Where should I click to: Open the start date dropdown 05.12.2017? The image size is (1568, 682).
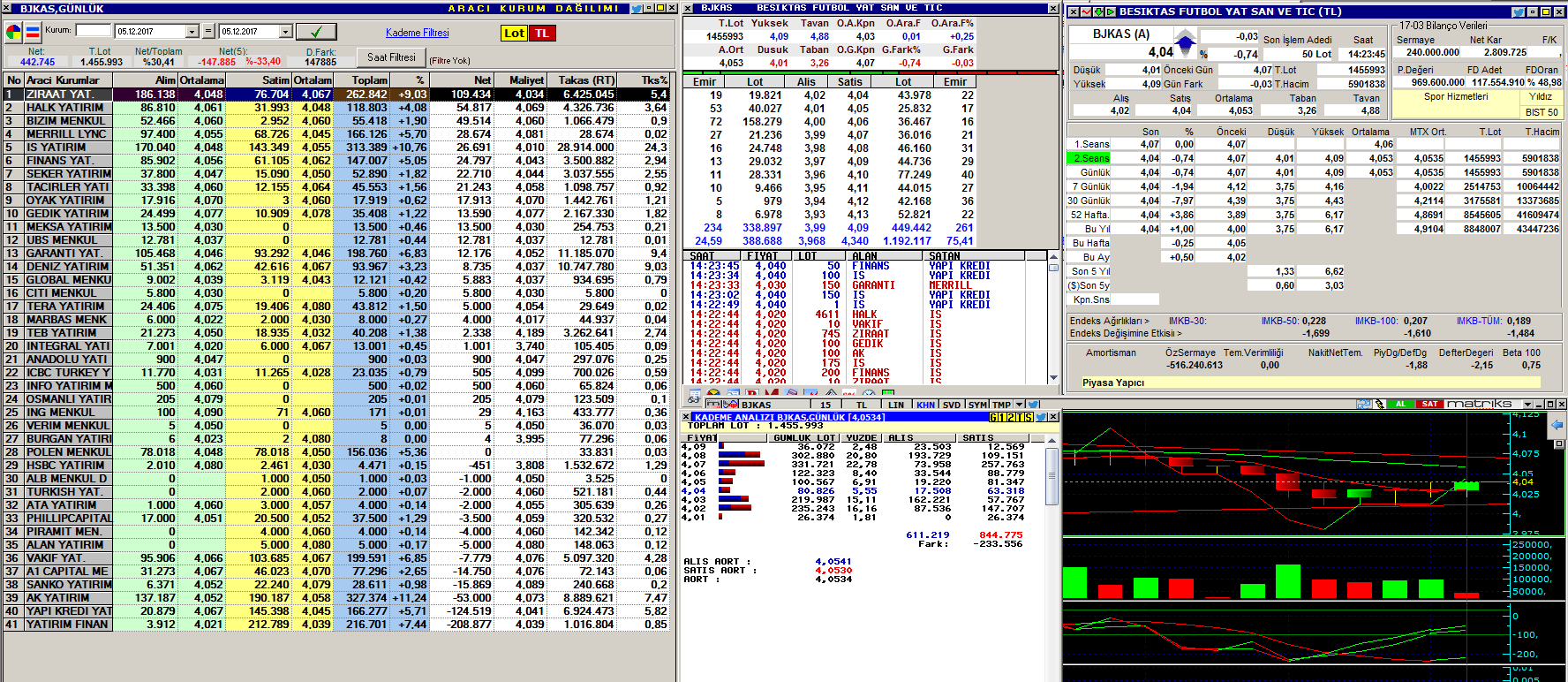point(192,32)
